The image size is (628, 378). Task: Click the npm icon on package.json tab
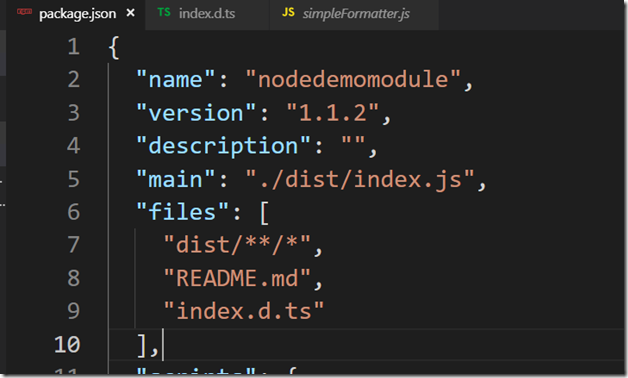tap(24, 12)
